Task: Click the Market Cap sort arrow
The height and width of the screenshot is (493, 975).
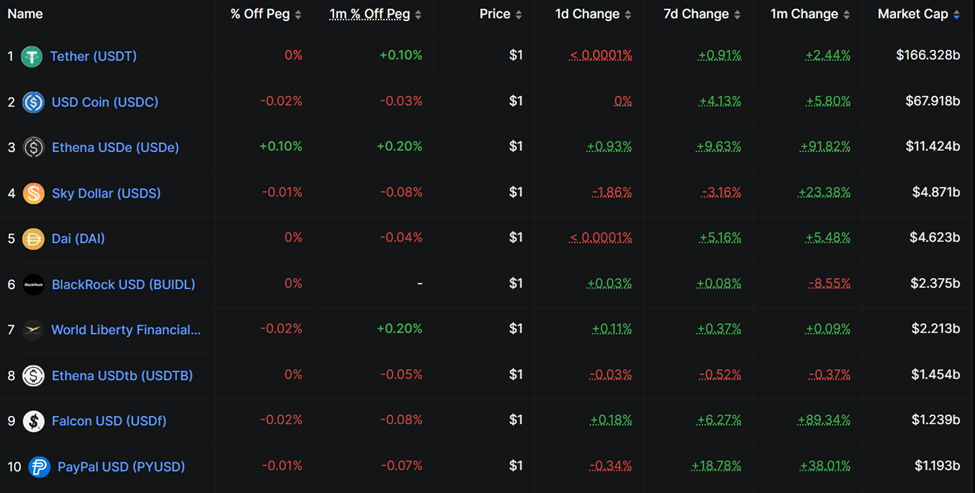Action: pyautogui.click(x=956, y=15)
